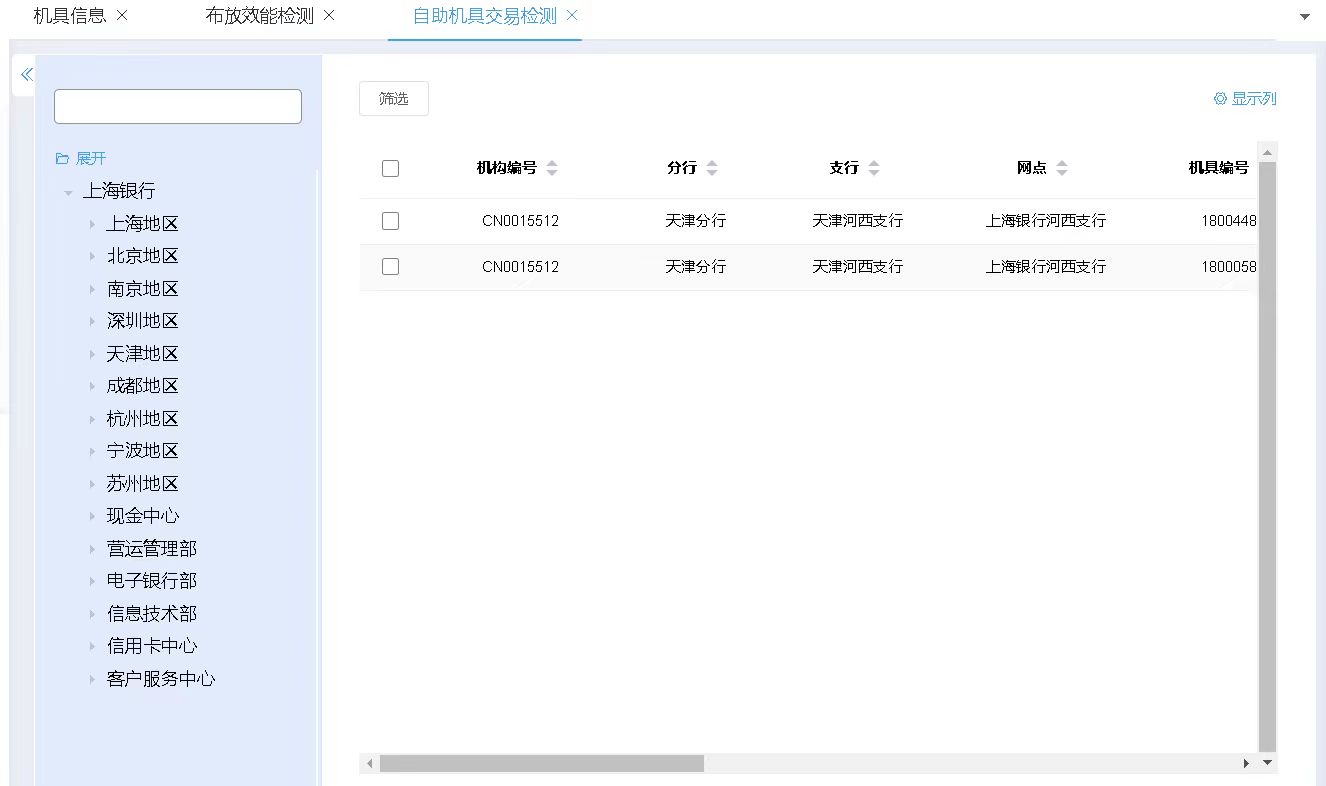Click the gear icon next to 显示列

pyautogui.click(x=1220, y=98)
